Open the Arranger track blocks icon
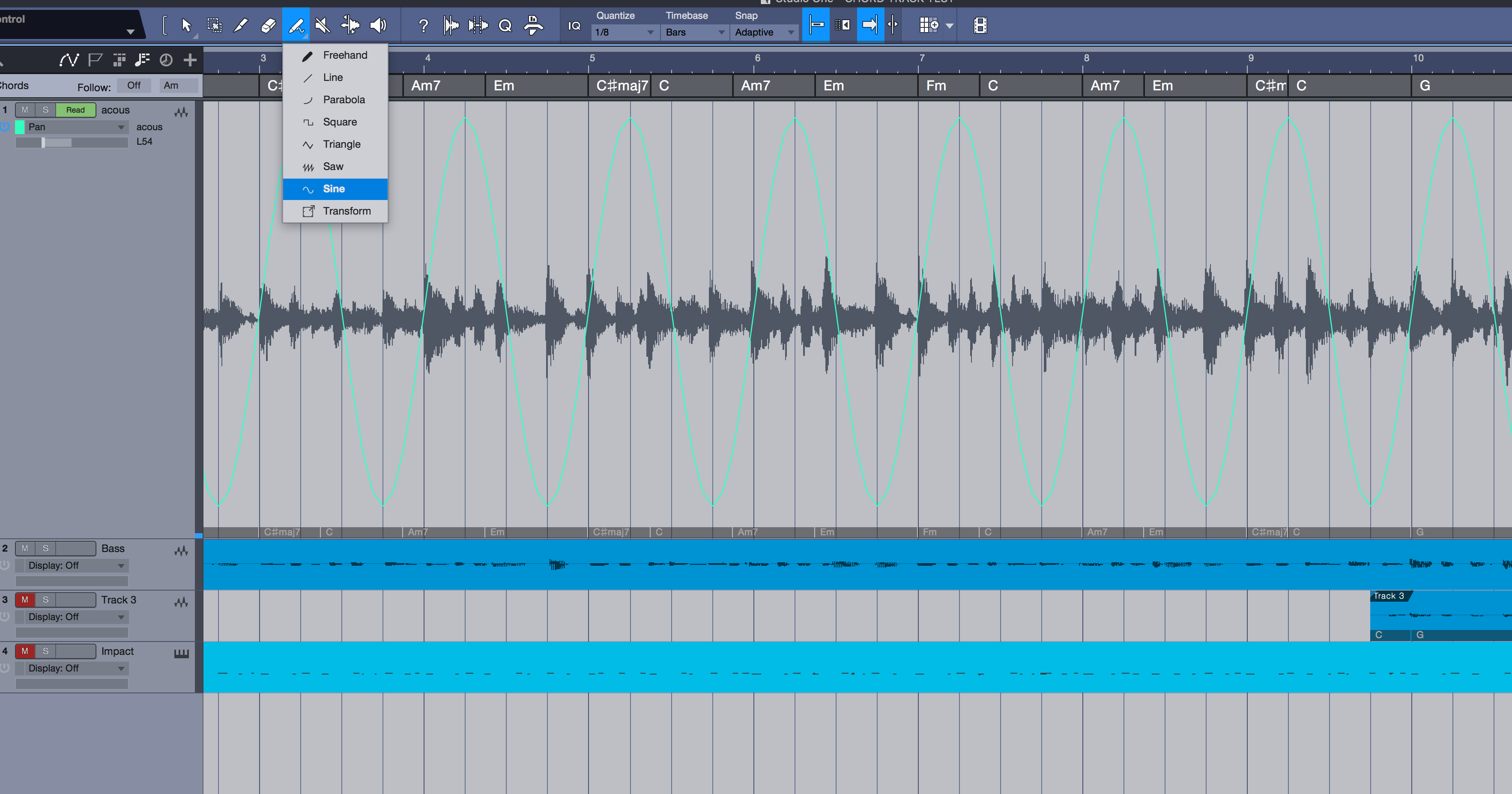 pyautogui.click(x=119, y=60)
